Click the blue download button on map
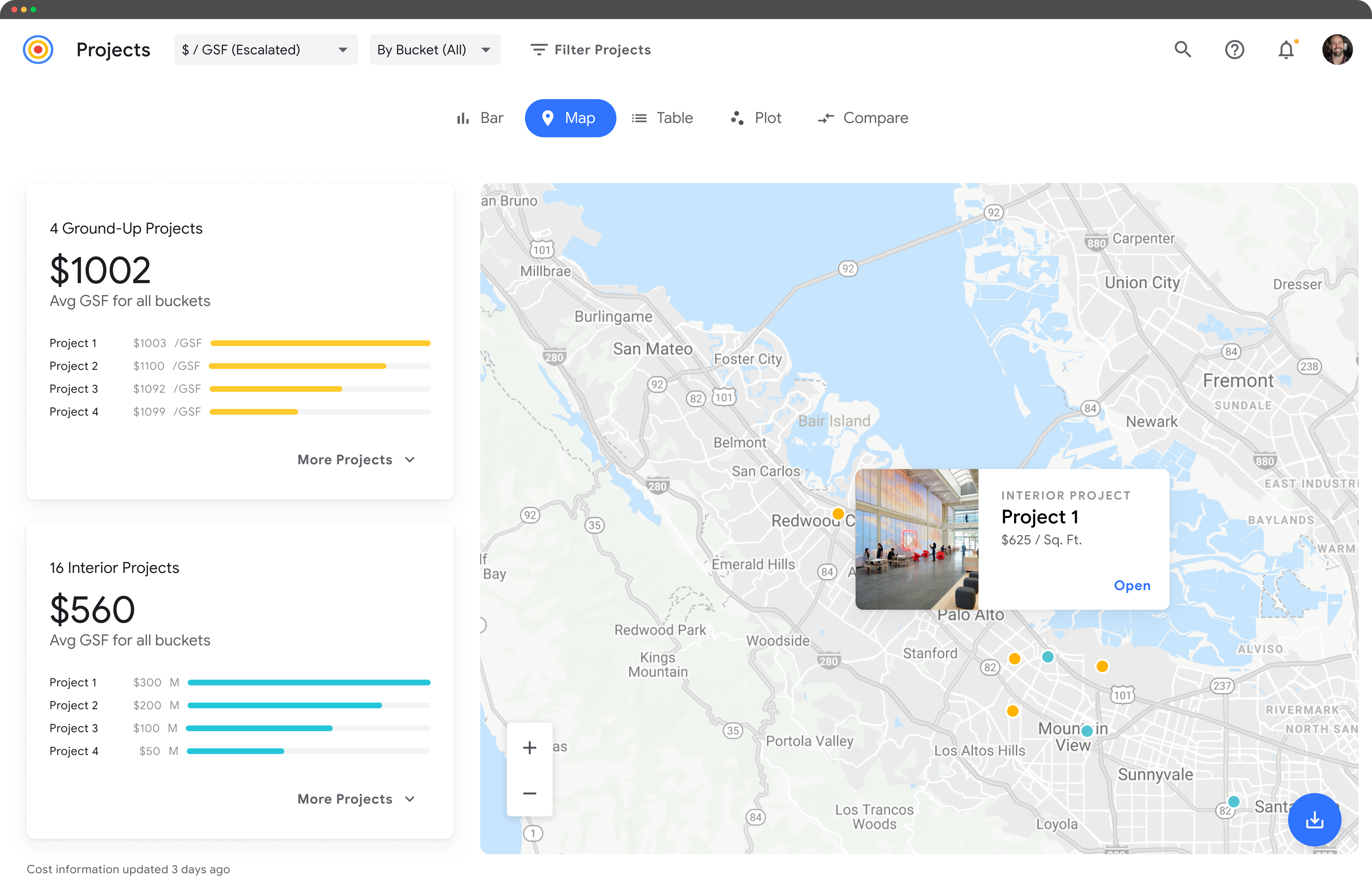Viewport: 1372px width, 877px height. 1314,819
